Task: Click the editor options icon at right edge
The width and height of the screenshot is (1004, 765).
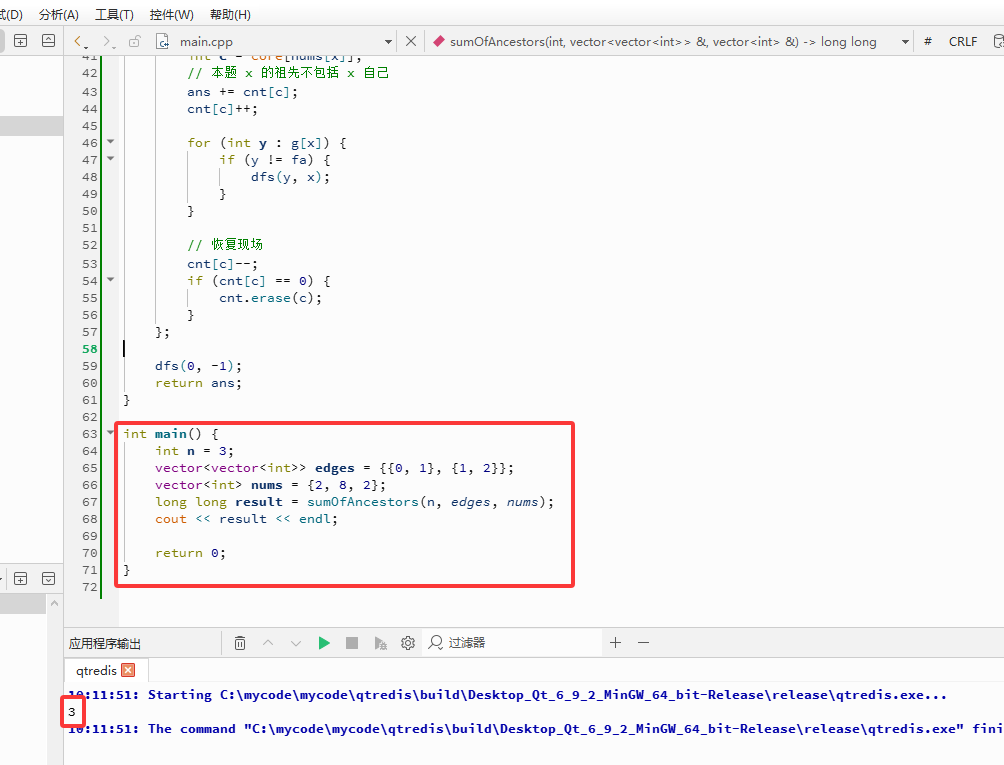Action: click(x=998, y=42)
